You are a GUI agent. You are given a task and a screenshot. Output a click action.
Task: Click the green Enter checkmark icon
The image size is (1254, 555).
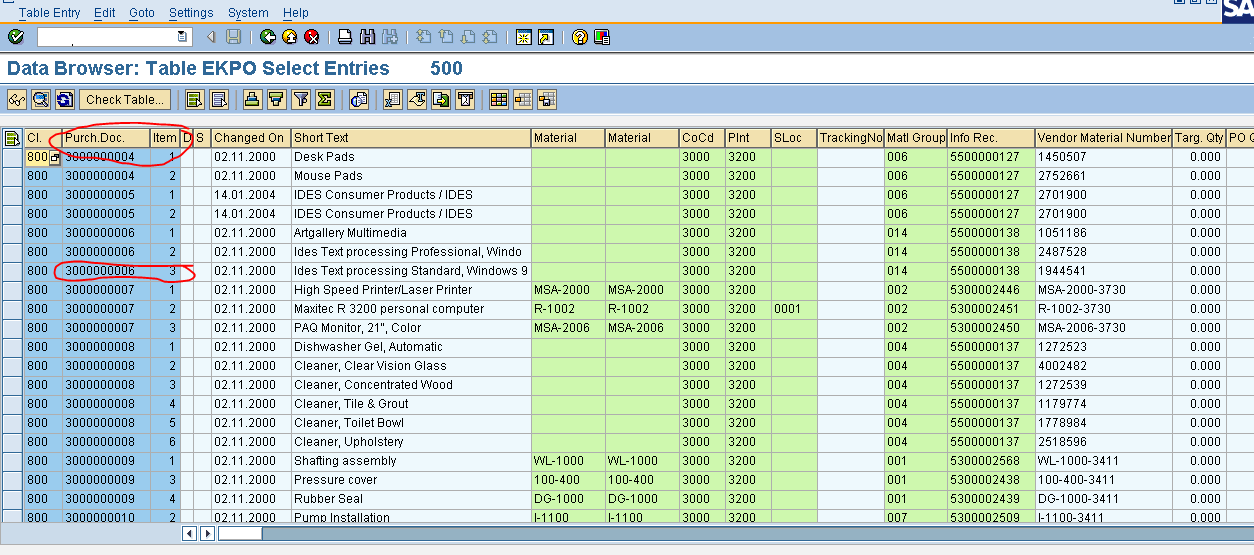(x=16, y=37)
